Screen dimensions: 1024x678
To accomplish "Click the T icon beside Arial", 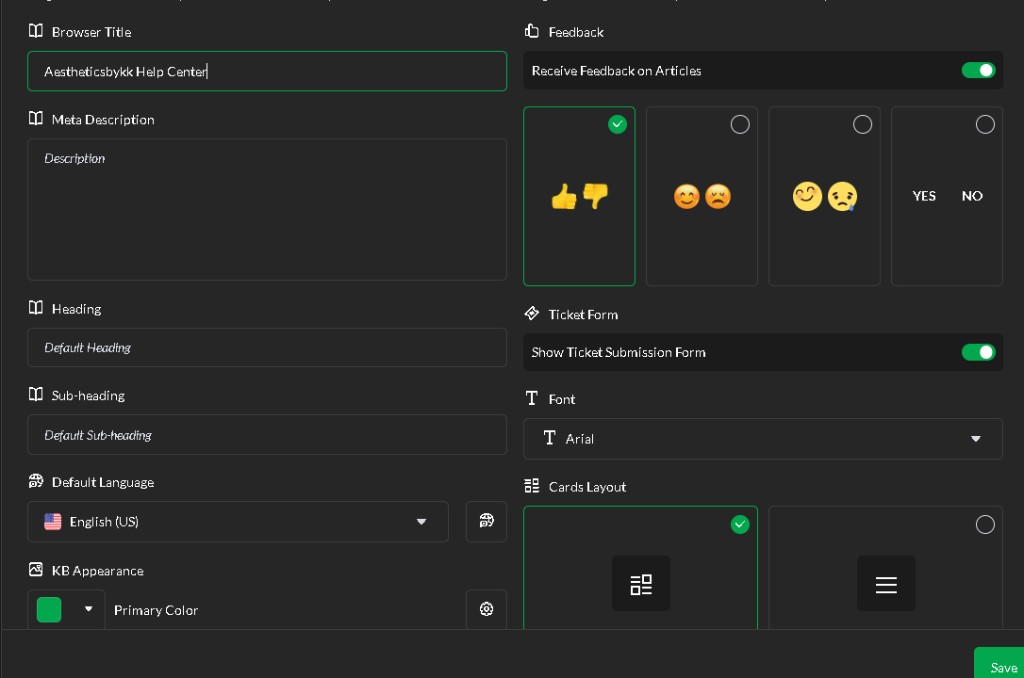I will pos(549,438).
